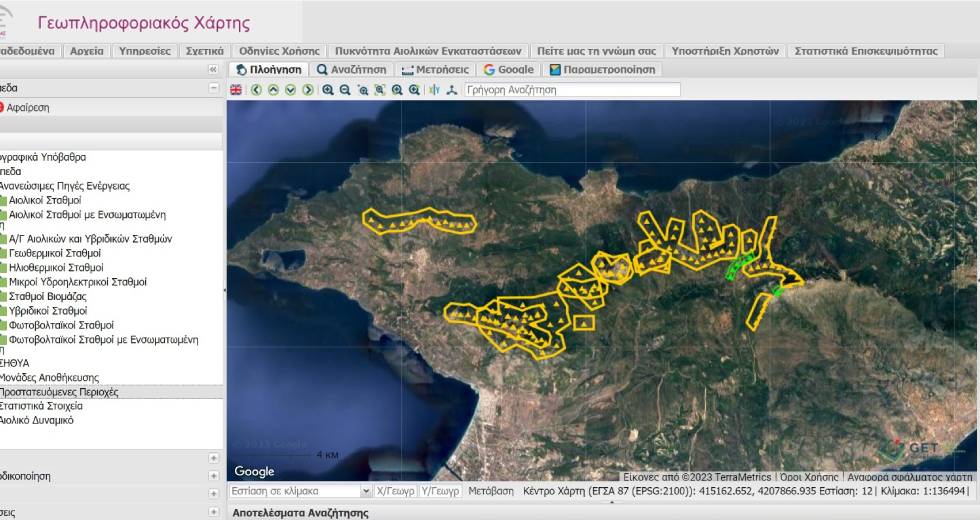The image size is (980, 520).
Task: Open Στατιστικά Επισκεψιμότητας menu
Action: coord(866,51)
